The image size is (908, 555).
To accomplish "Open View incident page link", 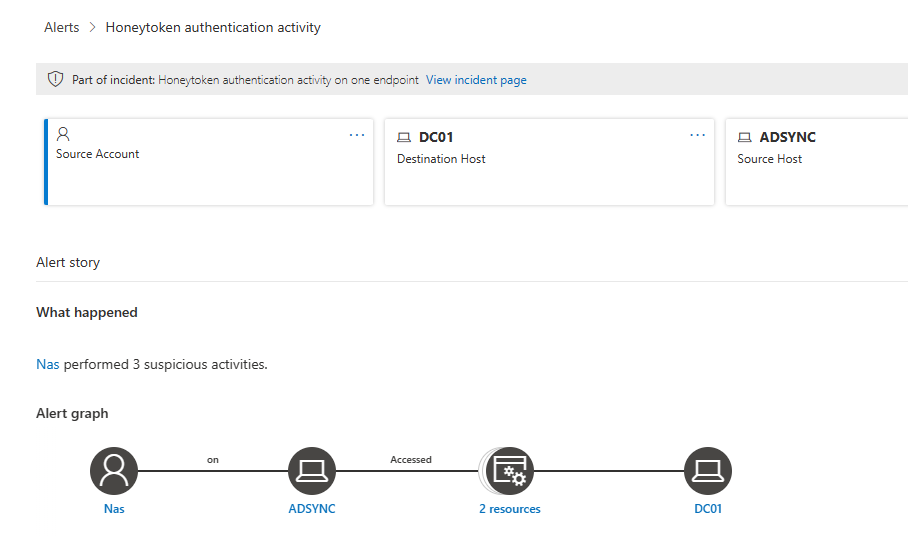I will pyautogui.click(x=476, y=80).
